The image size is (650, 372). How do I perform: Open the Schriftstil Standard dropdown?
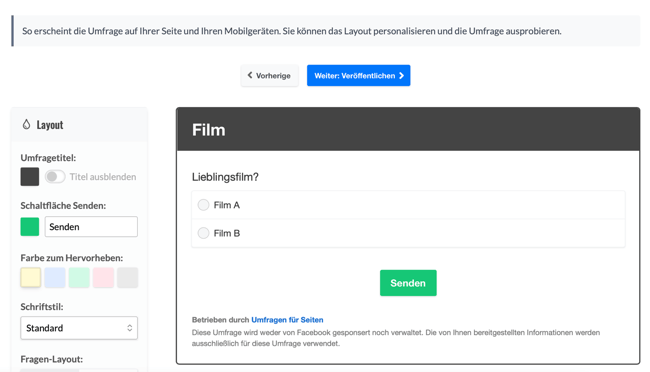(79, 328)
